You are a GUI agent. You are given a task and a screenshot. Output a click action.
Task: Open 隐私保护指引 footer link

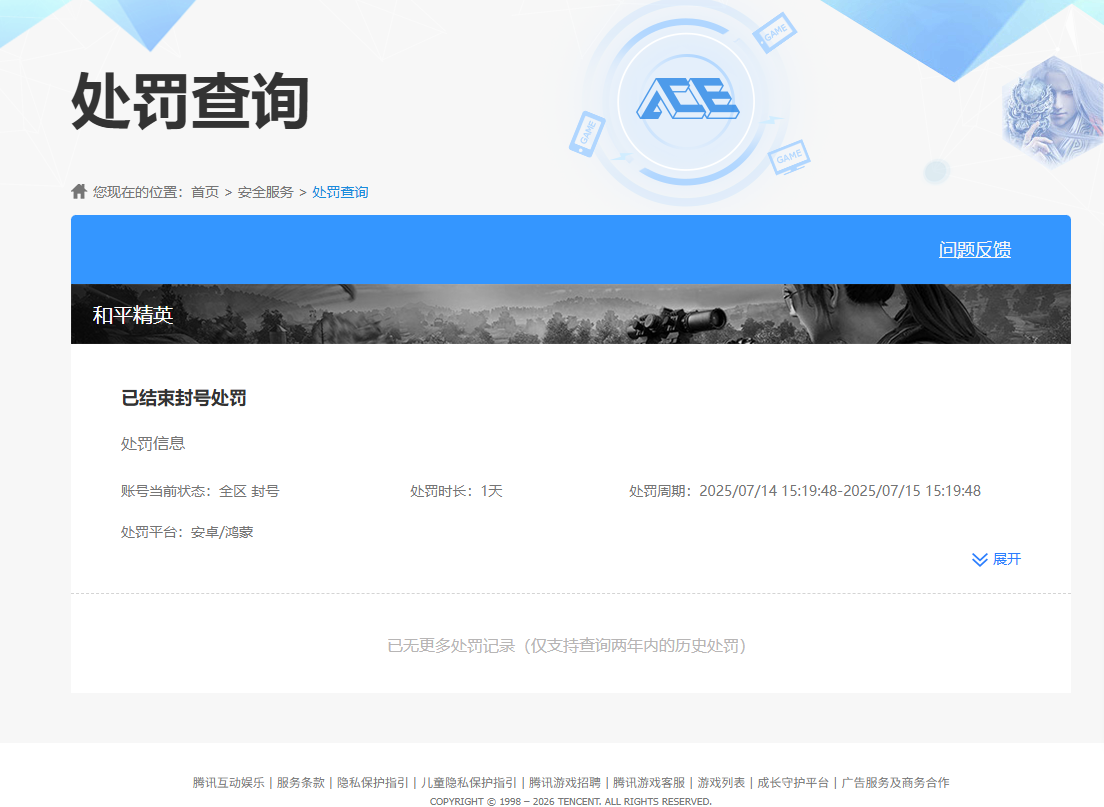coord(372,782)
